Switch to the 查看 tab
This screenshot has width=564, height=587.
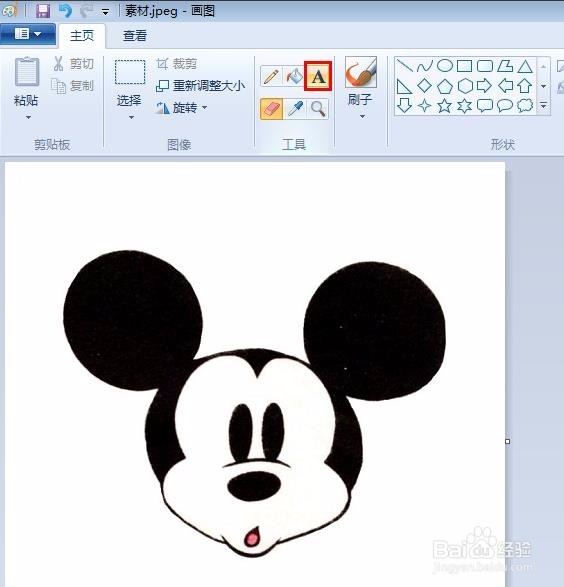[135, 36]
